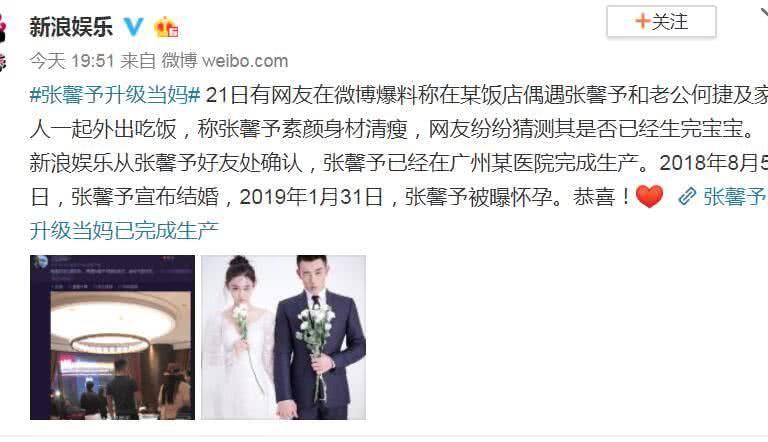
Task: Open article link 升级当妈已完成生产
Action: [124, 230]
